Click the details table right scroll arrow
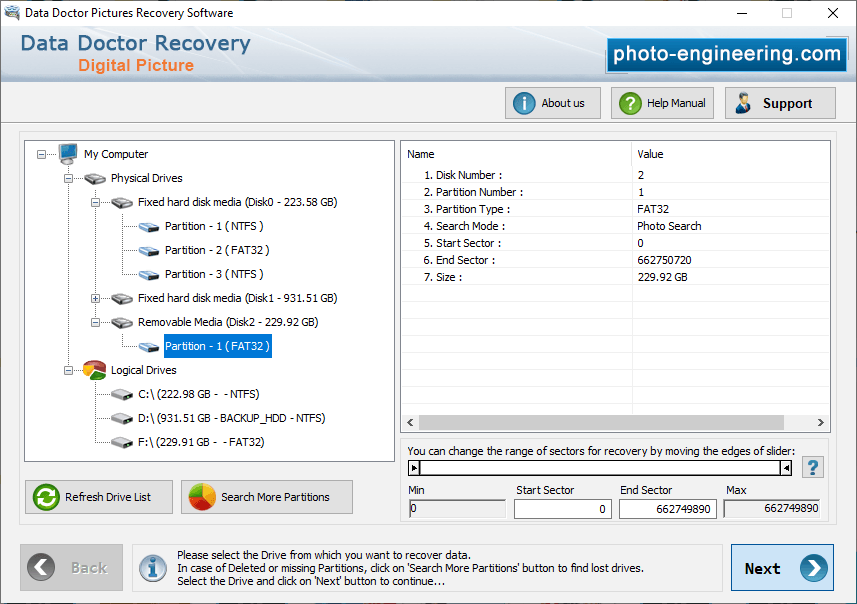857x604 pixels. point(820,423)
